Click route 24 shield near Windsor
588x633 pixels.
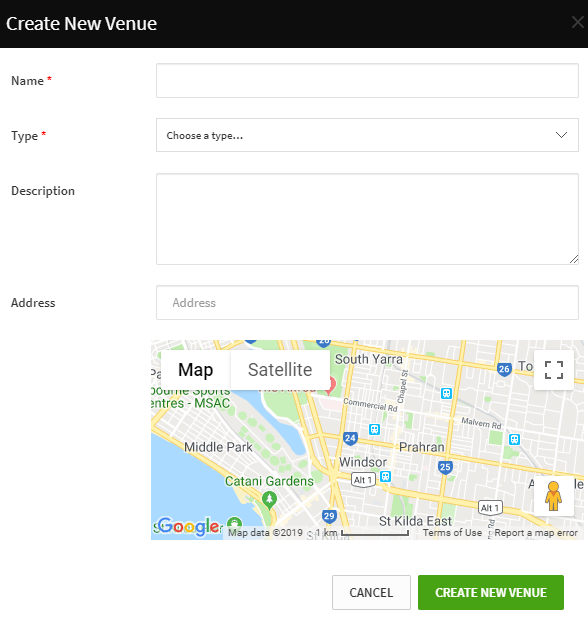pyautogui.click(x=350, y=438)
